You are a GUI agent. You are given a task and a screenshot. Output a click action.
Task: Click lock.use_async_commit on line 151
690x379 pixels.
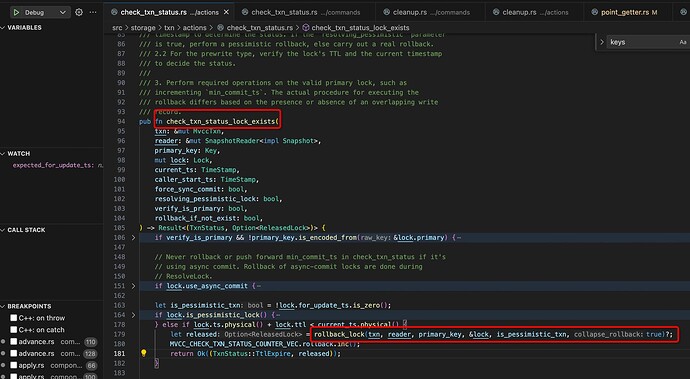coord(207,286)
